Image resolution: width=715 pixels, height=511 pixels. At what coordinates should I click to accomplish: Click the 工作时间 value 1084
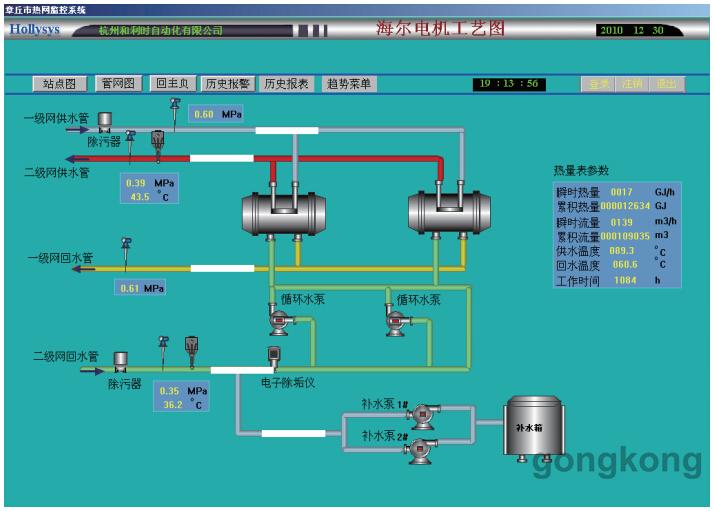(x=625, y=280)
